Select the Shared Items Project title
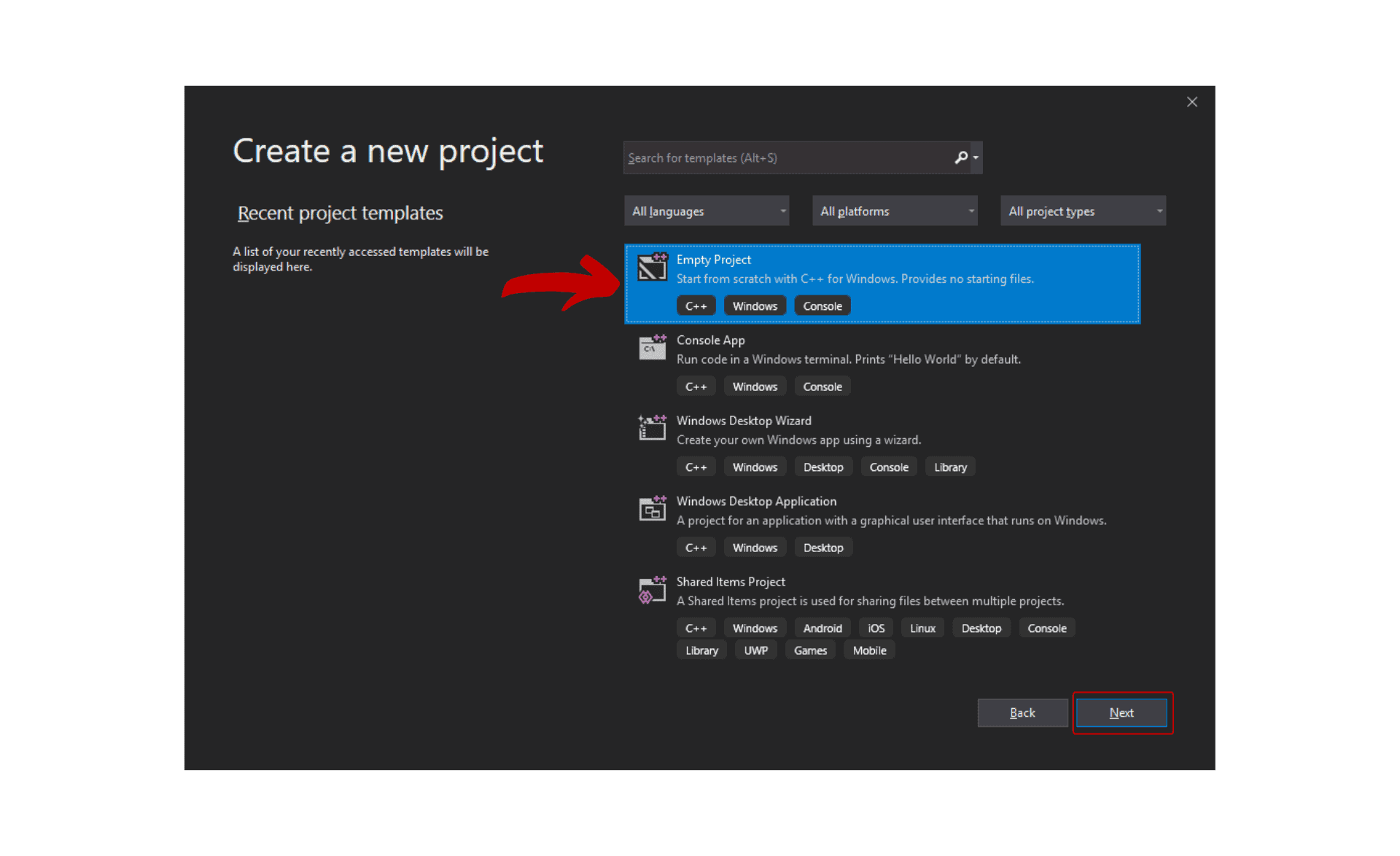Viewport: 1400px width, 856px height. (731, 582)
